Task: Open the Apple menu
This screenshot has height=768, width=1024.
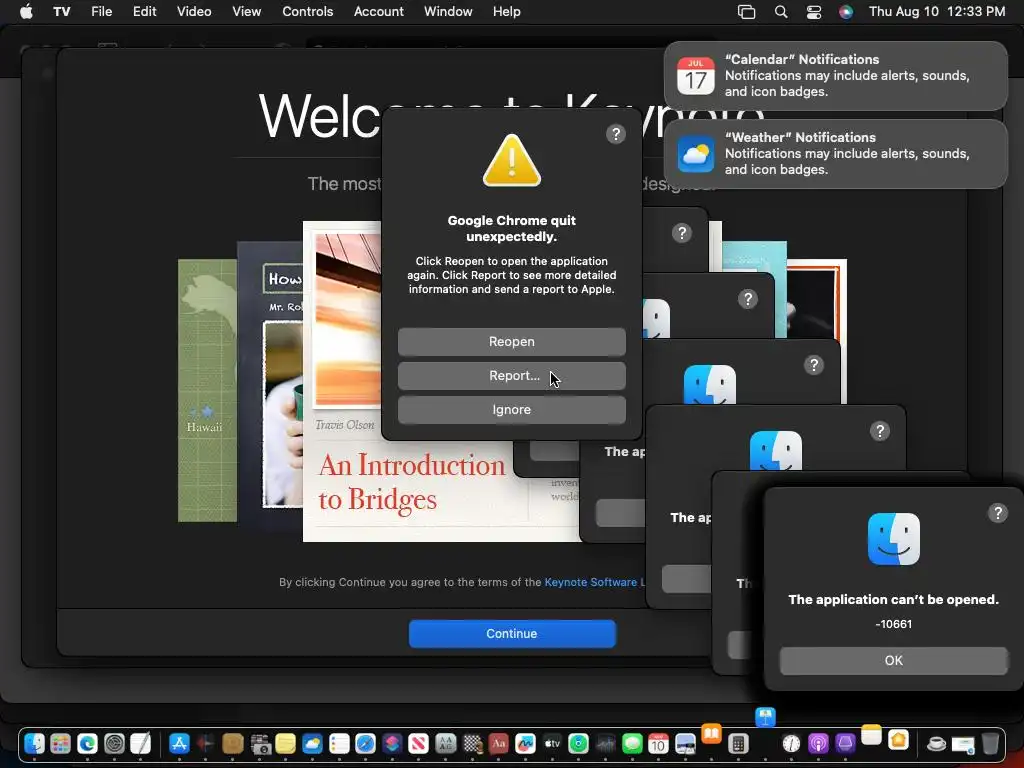Action: point(27,12)
